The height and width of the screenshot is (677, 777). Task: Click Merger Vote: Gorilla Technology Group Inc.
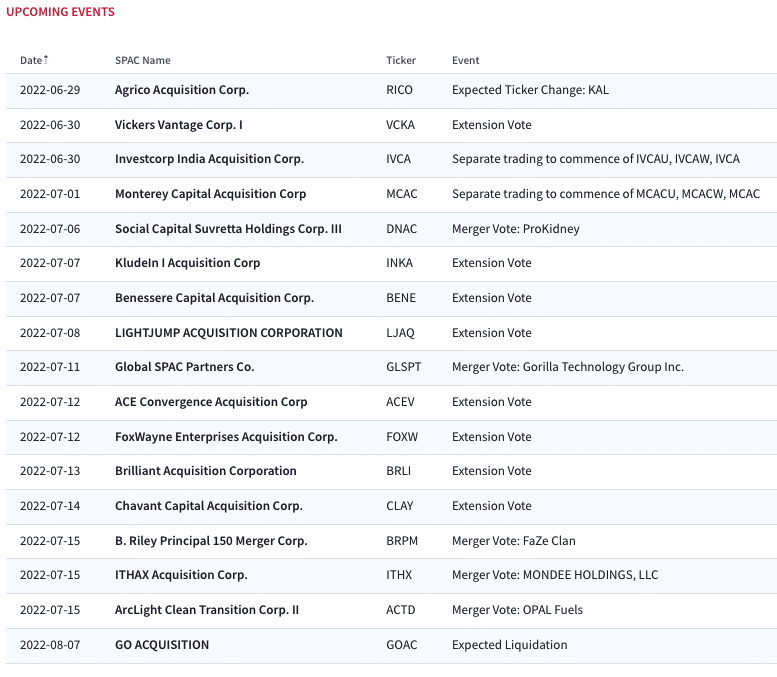pos(568,367)
